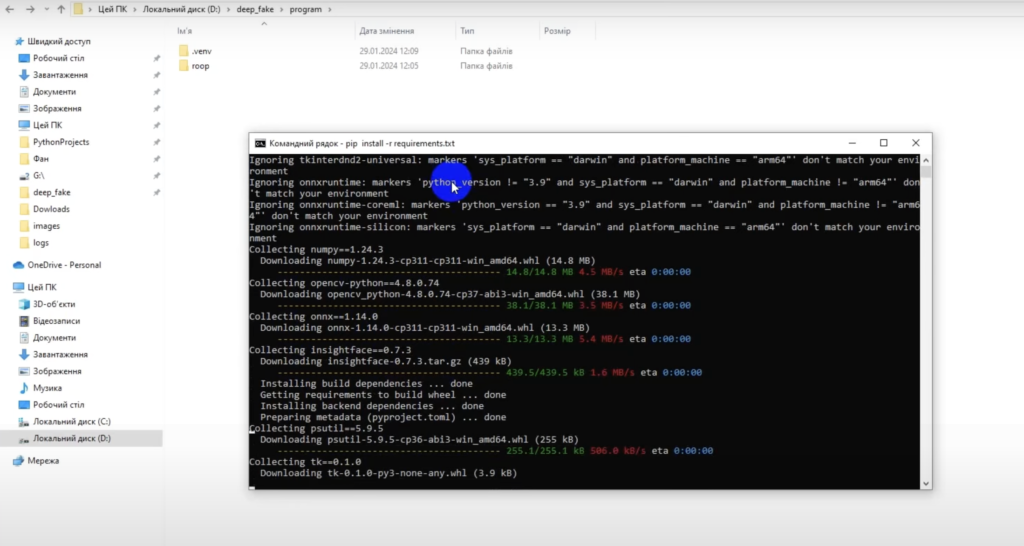Open pinned 'Документи' with pin icon
Viewport: 1024px width, 546px height.
(54, 92)
